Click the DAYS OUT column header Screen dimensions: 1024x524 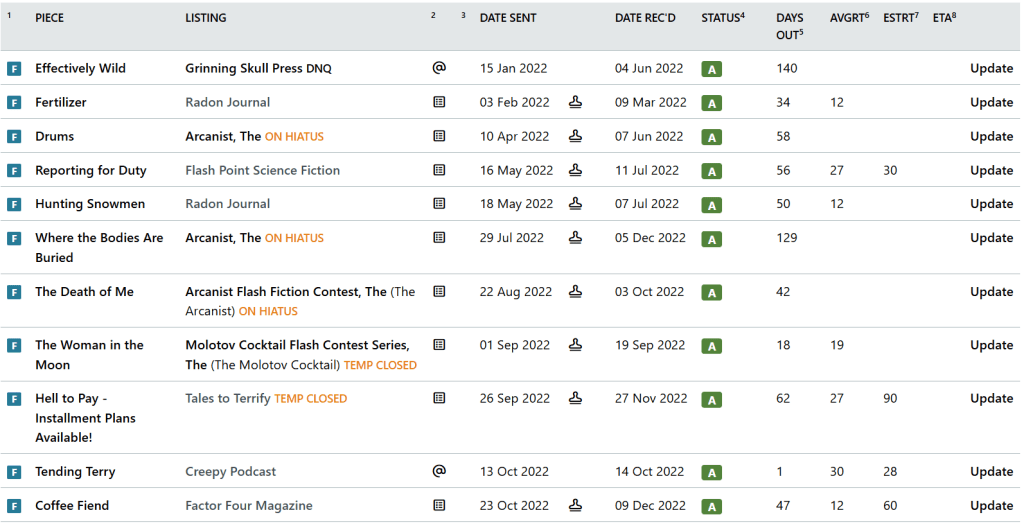pyautogui.click(x=790, y=26)
